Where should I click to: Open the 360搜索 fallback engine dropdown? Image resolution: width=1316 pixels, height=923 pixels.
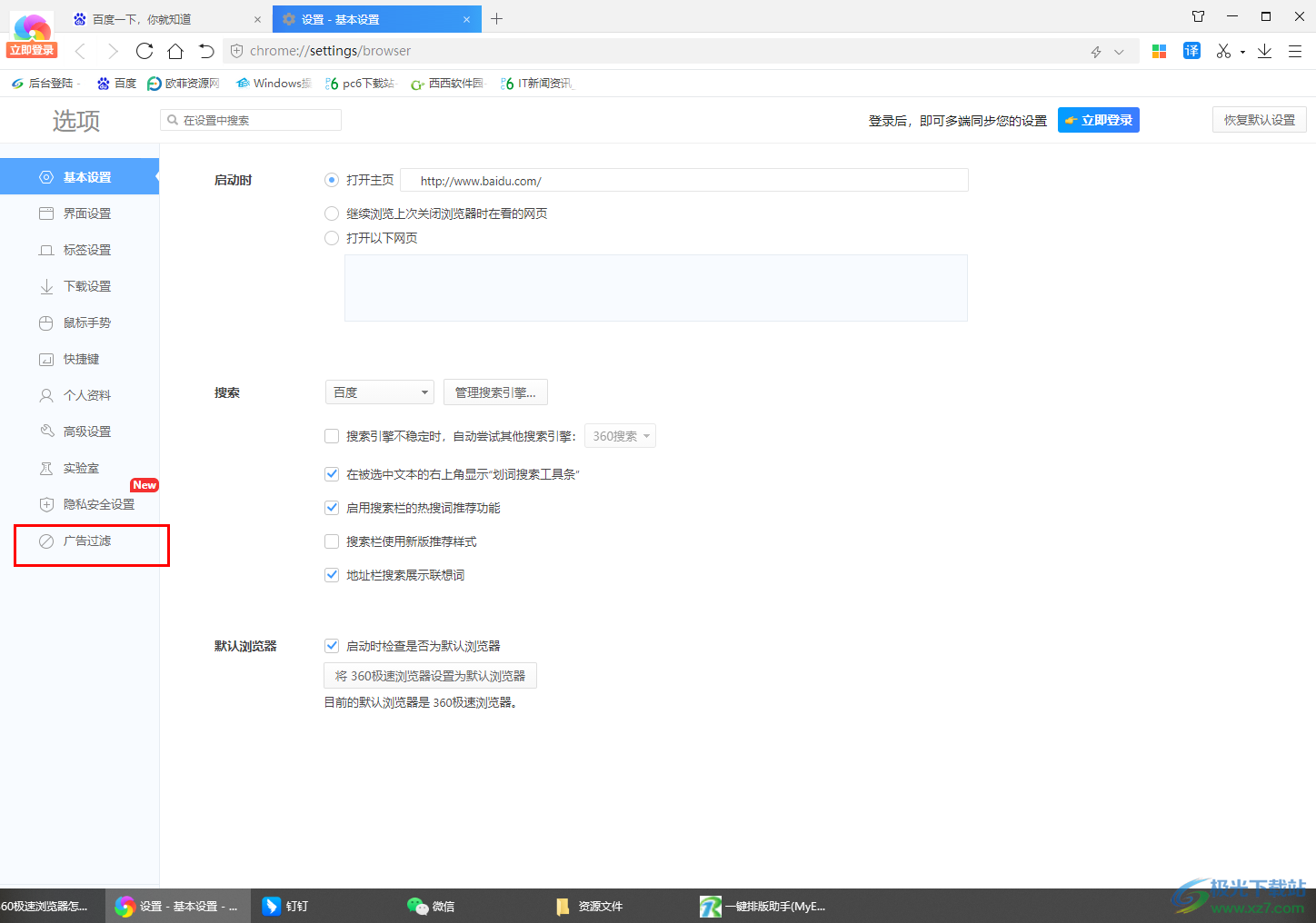[x=620, y=436]
